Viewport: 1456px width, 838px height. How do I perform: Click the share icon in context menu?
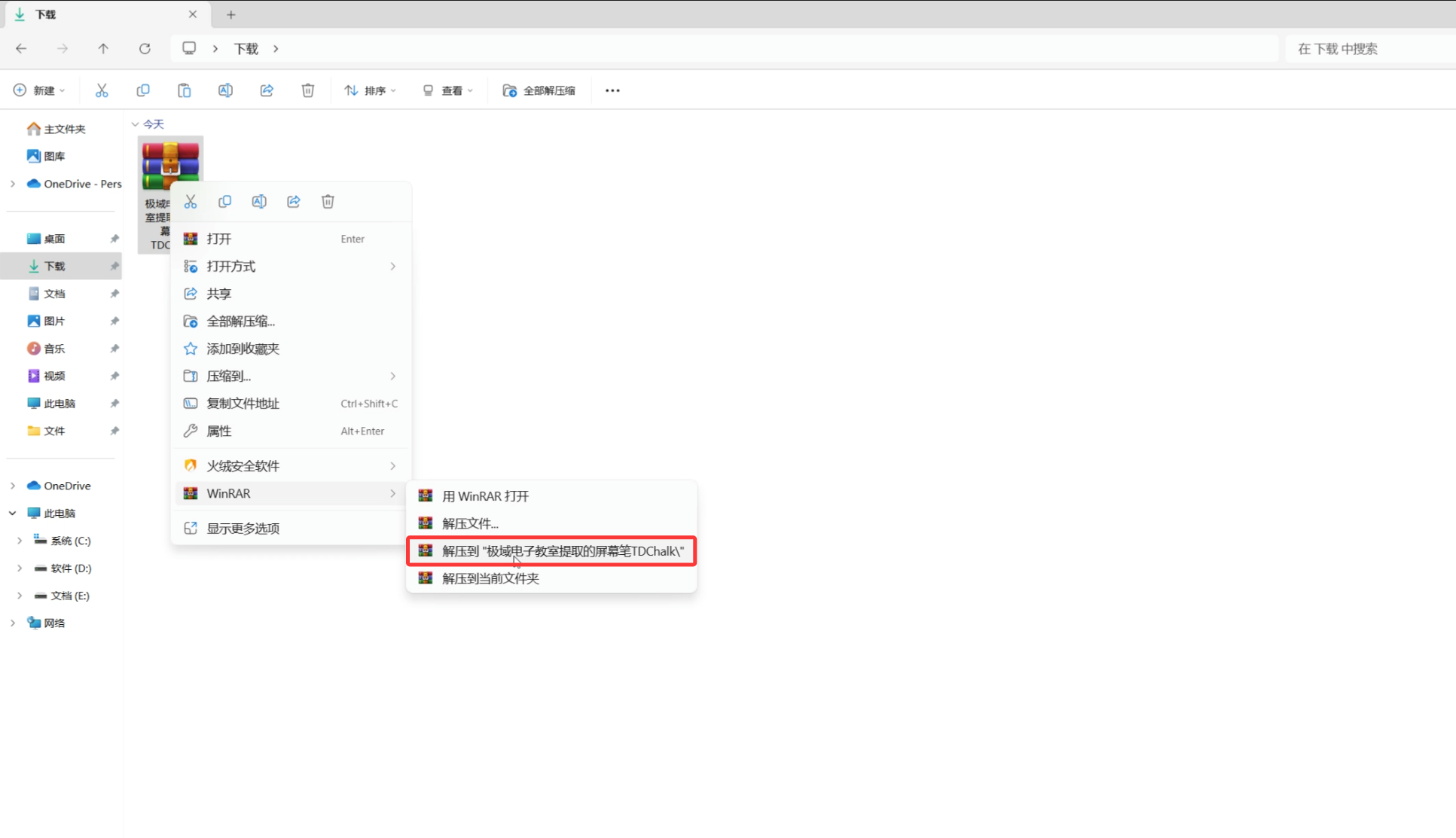(x=294, y=202)
